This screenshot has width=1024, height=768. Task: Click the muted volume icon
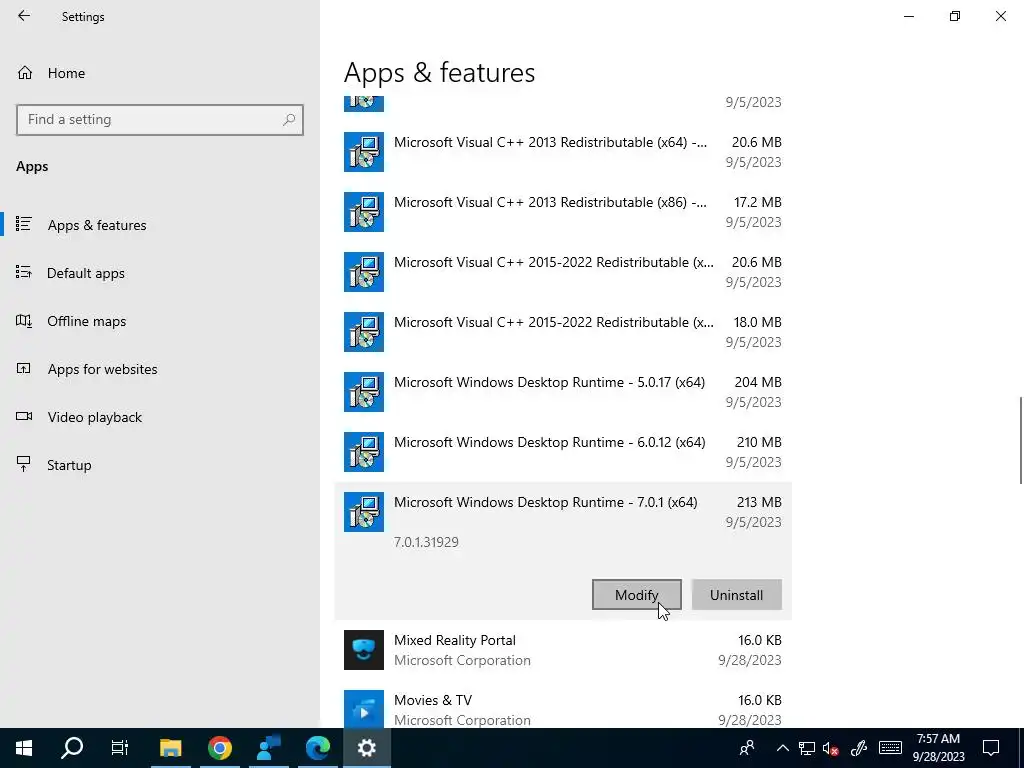point(831,748)
